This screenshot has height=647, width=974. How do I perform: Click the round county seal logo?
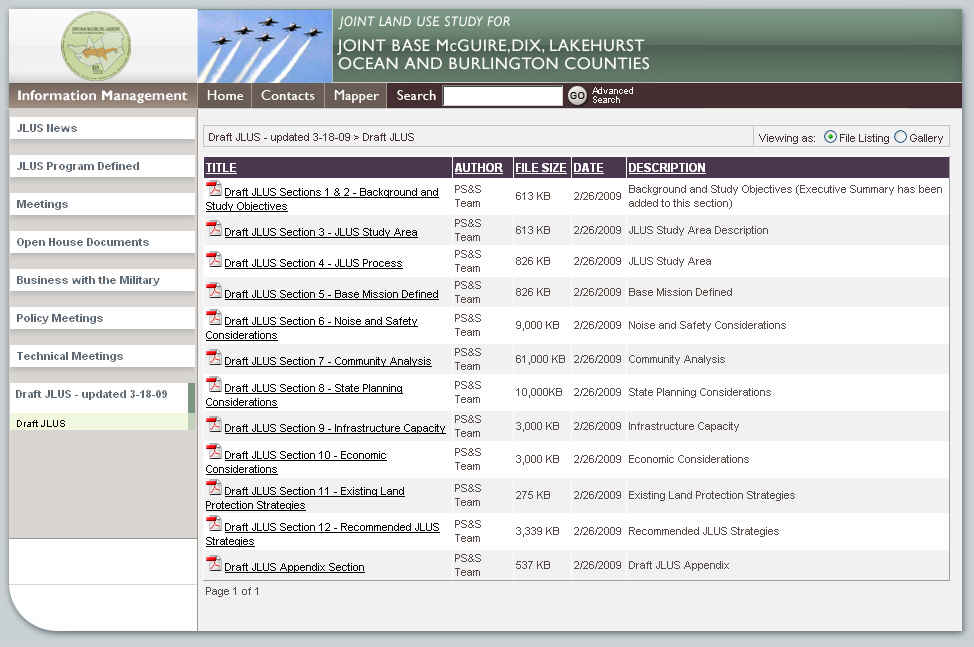click(96, 46)
